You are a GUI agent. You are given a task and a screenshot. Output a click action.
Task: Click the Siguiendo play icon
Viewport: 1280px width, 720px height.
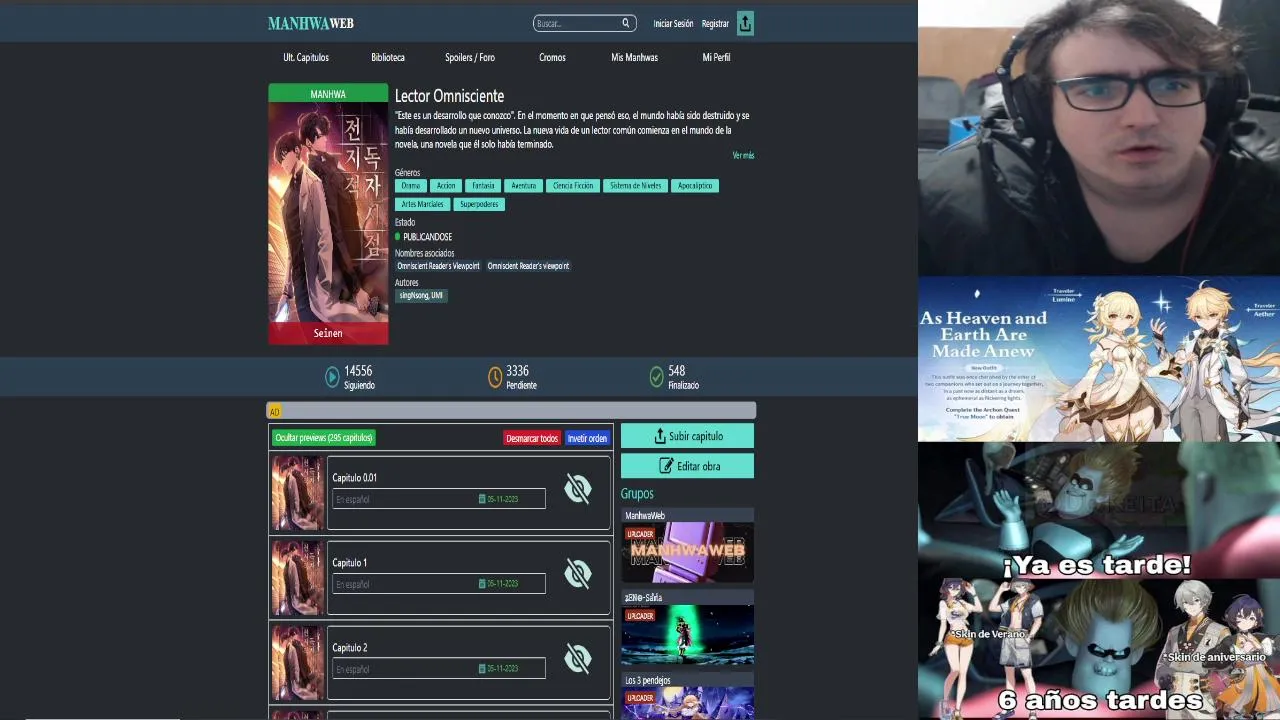332,377
